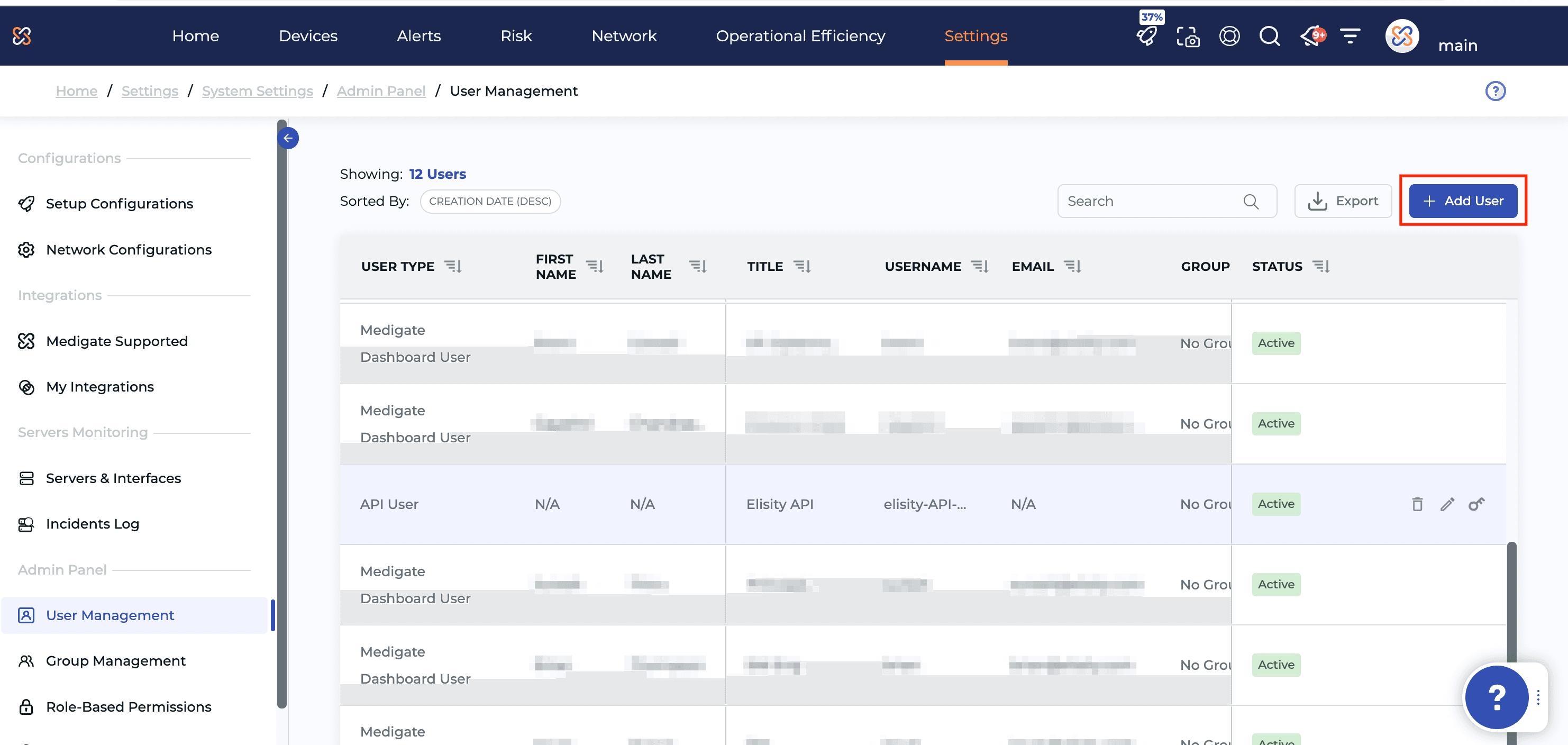Click the three dots beside help bubble
1568x745 pixels.
coord(1538,697)
